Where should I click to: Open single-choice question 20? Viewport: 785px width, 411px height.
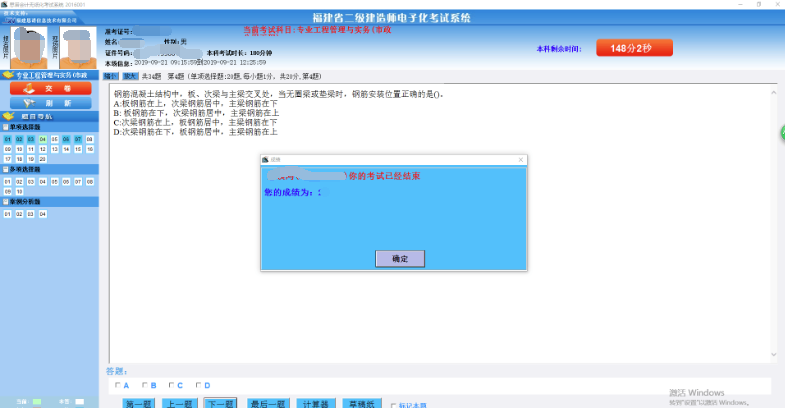(43, 159)
